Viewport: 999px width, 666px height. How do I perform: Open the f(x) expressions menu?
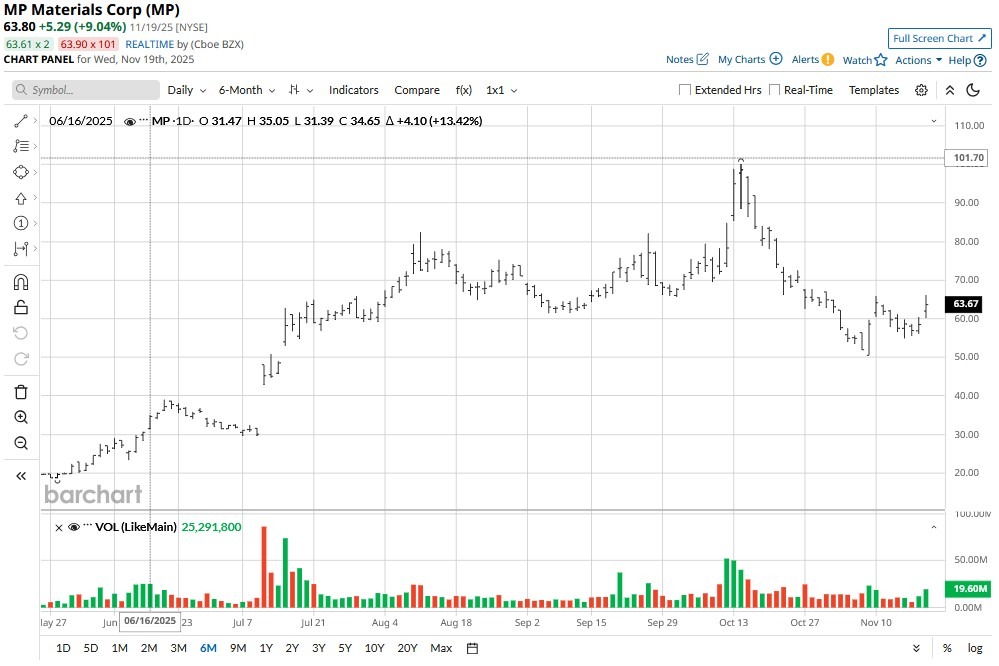point(464,90)
